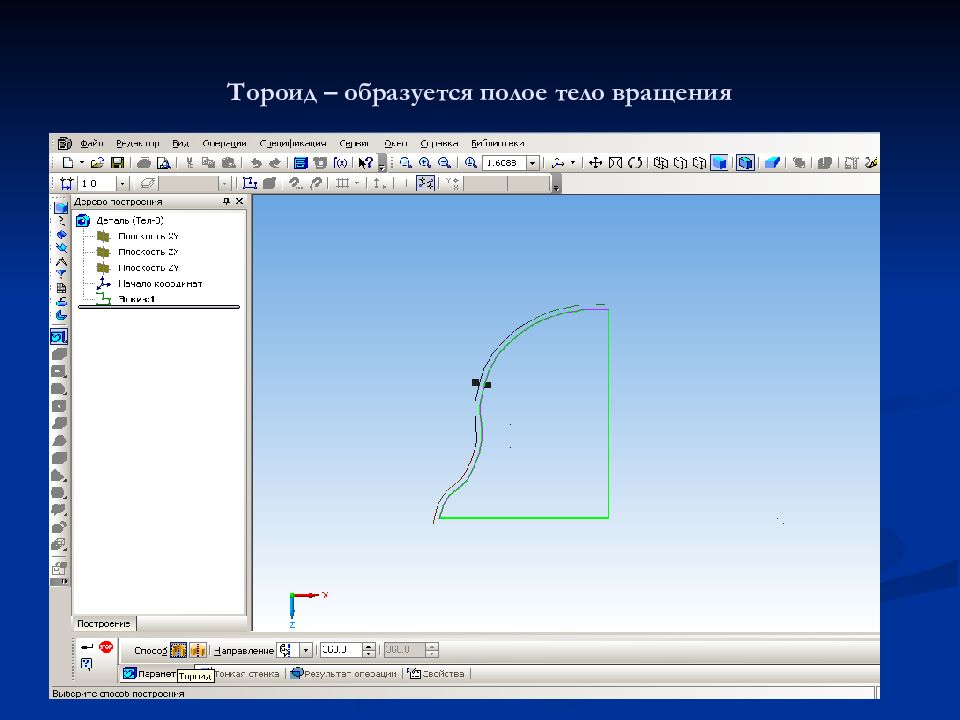Image resolution: width=960 pixels, height=720 pixels.
Task: Click the current step icon beside the 1.0 field
Action: [67, 183]
